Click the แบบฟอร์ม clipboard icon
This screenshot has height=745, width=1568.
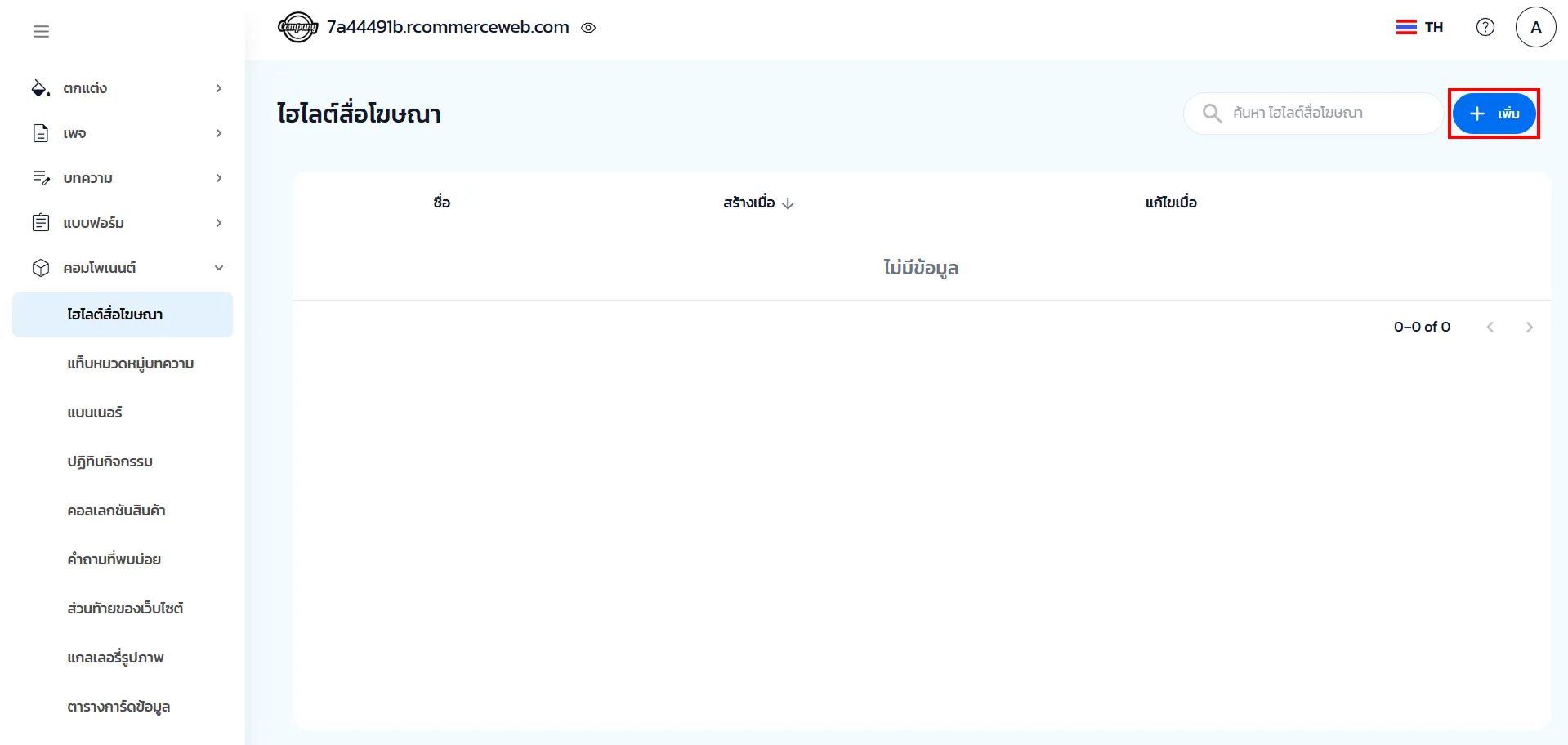point(41,223)
